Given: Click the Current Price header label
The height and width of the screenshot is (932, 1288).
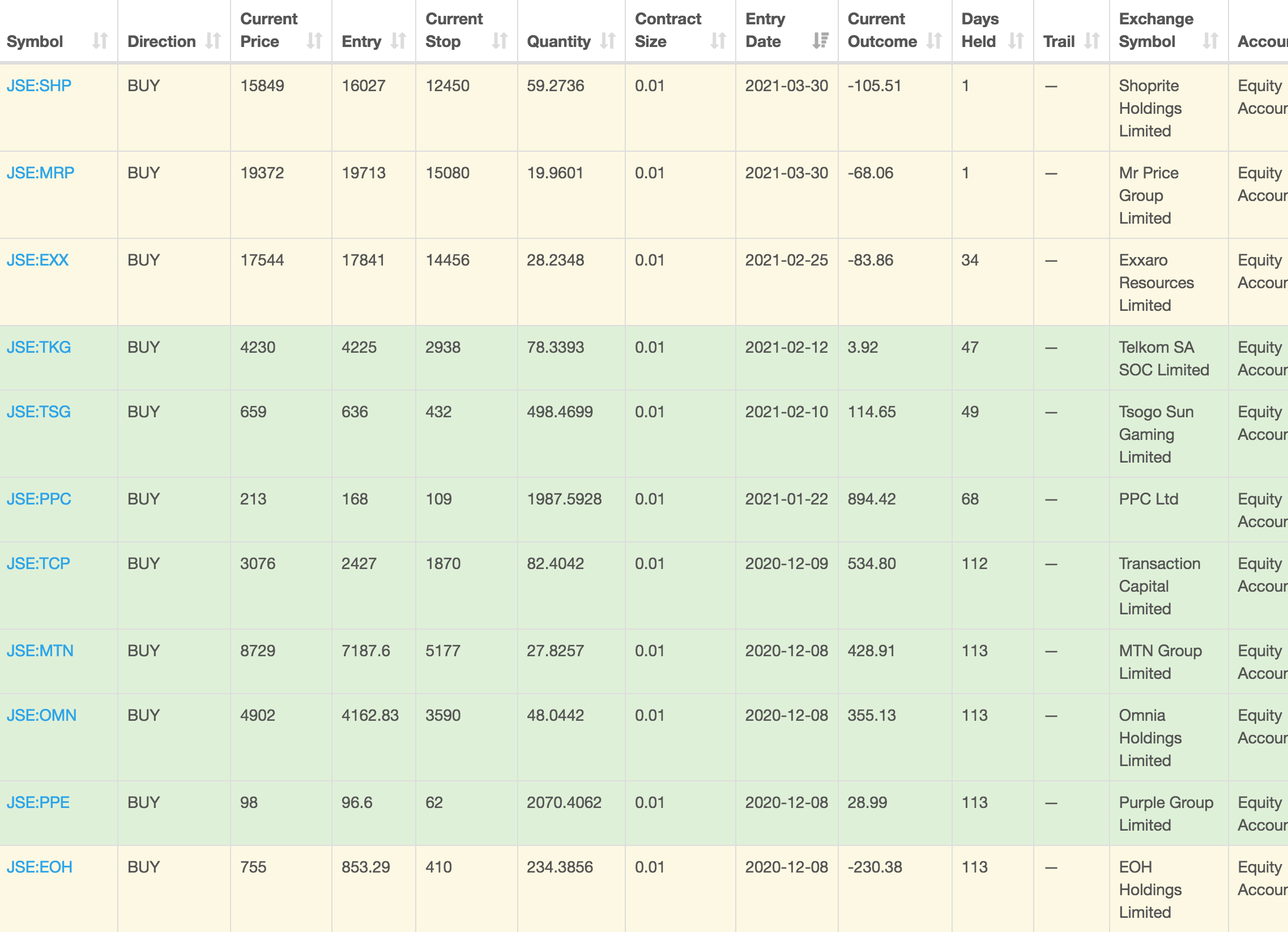Looking at the screenshot, I should [268, 30].
